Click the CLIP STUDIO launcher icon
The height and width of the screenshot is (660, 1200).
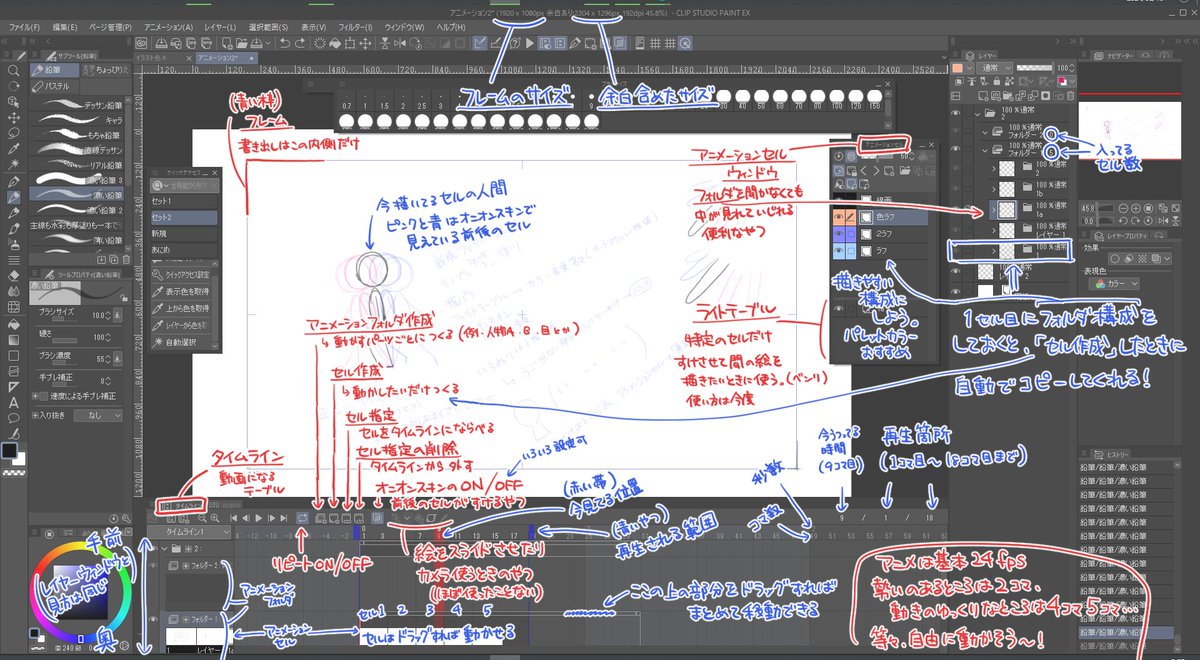click(141, 43)
